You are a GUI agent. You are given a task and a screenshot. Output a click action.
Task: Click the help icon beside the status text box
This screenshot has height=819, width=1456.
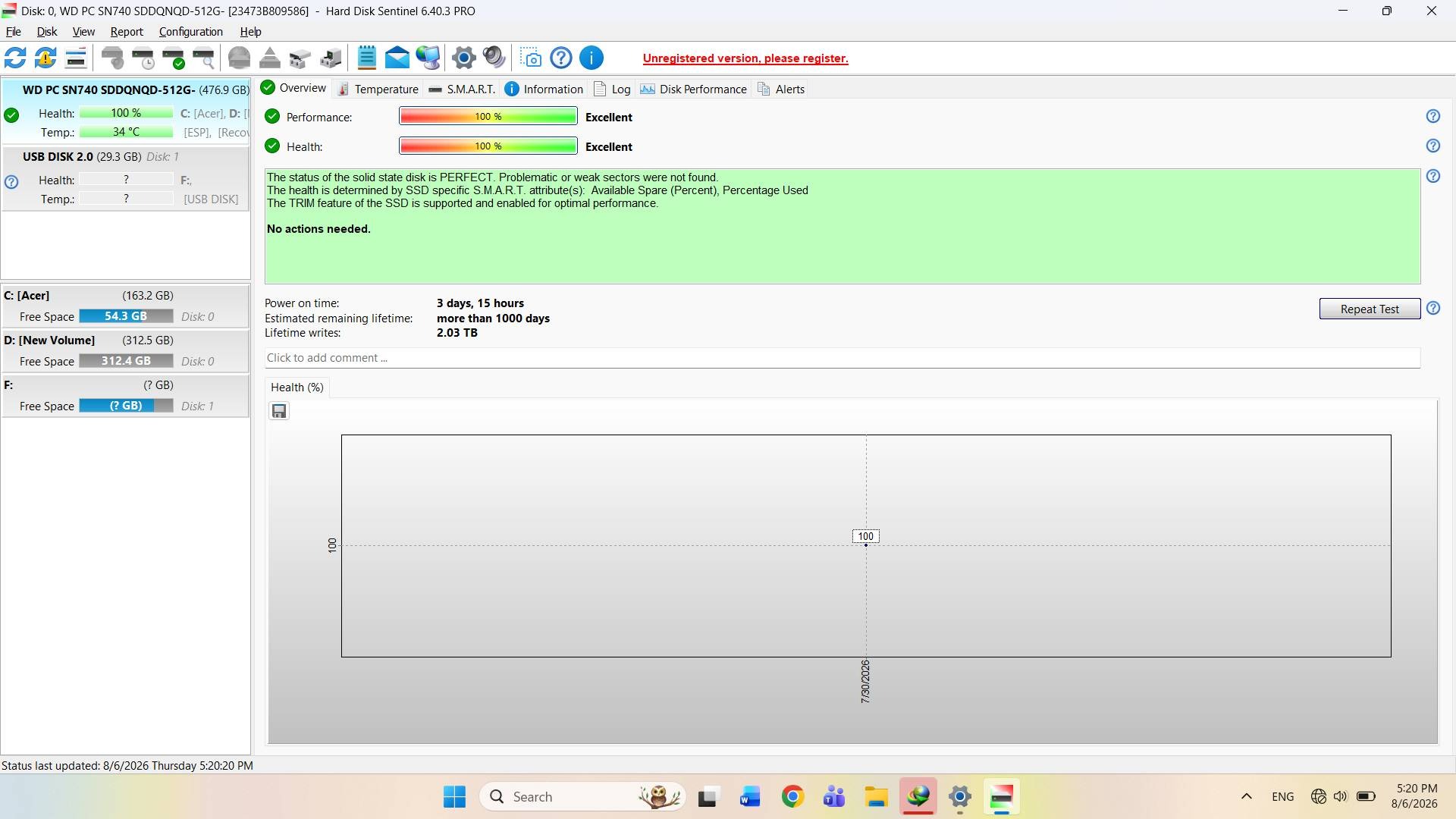1433,177
